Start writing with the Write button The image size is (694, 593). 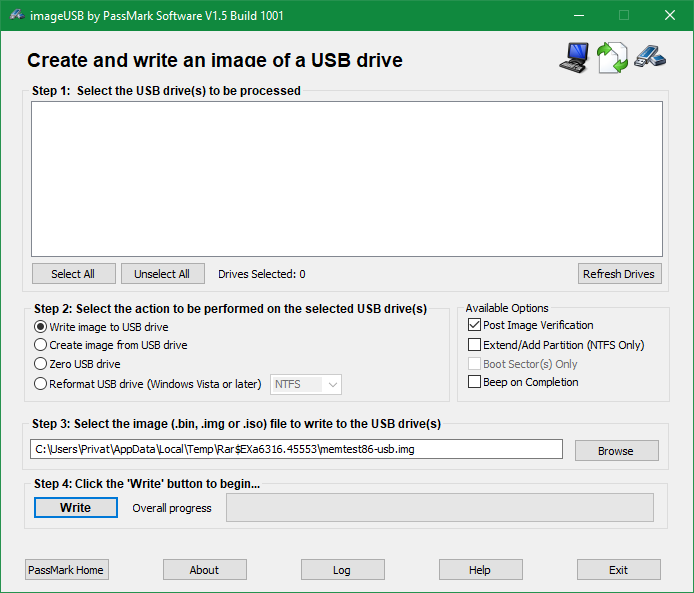pos(76,507)
